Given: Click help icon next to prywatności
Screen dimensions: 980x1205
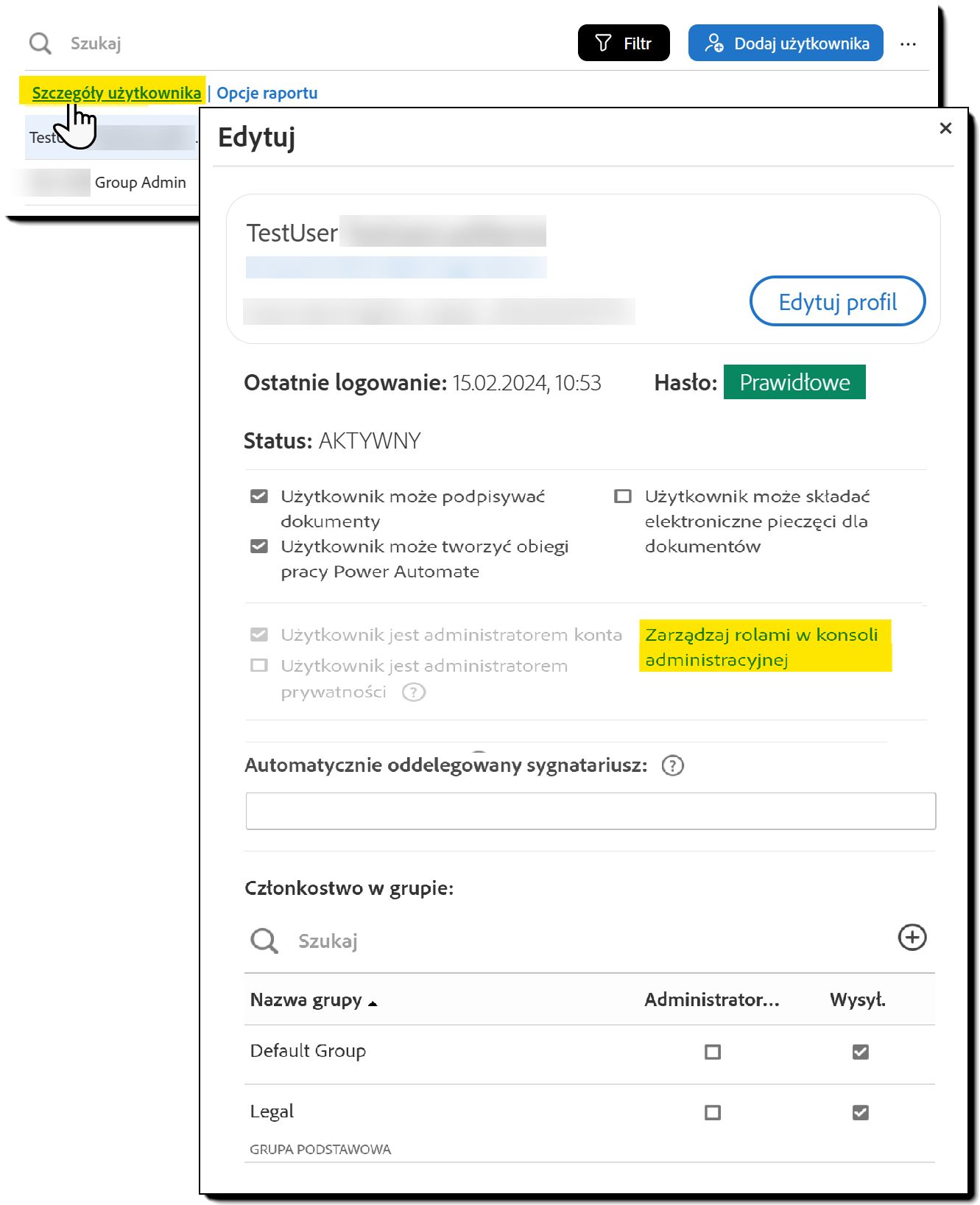Looking at the screenshot, I should pos(414,692).
